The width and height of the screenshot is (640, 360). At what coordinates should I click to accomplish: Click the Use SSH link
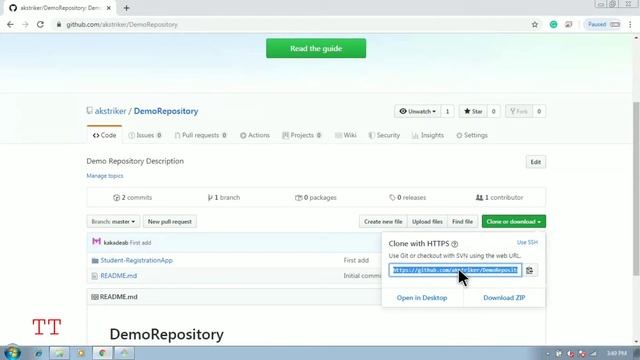click(527, 242)
